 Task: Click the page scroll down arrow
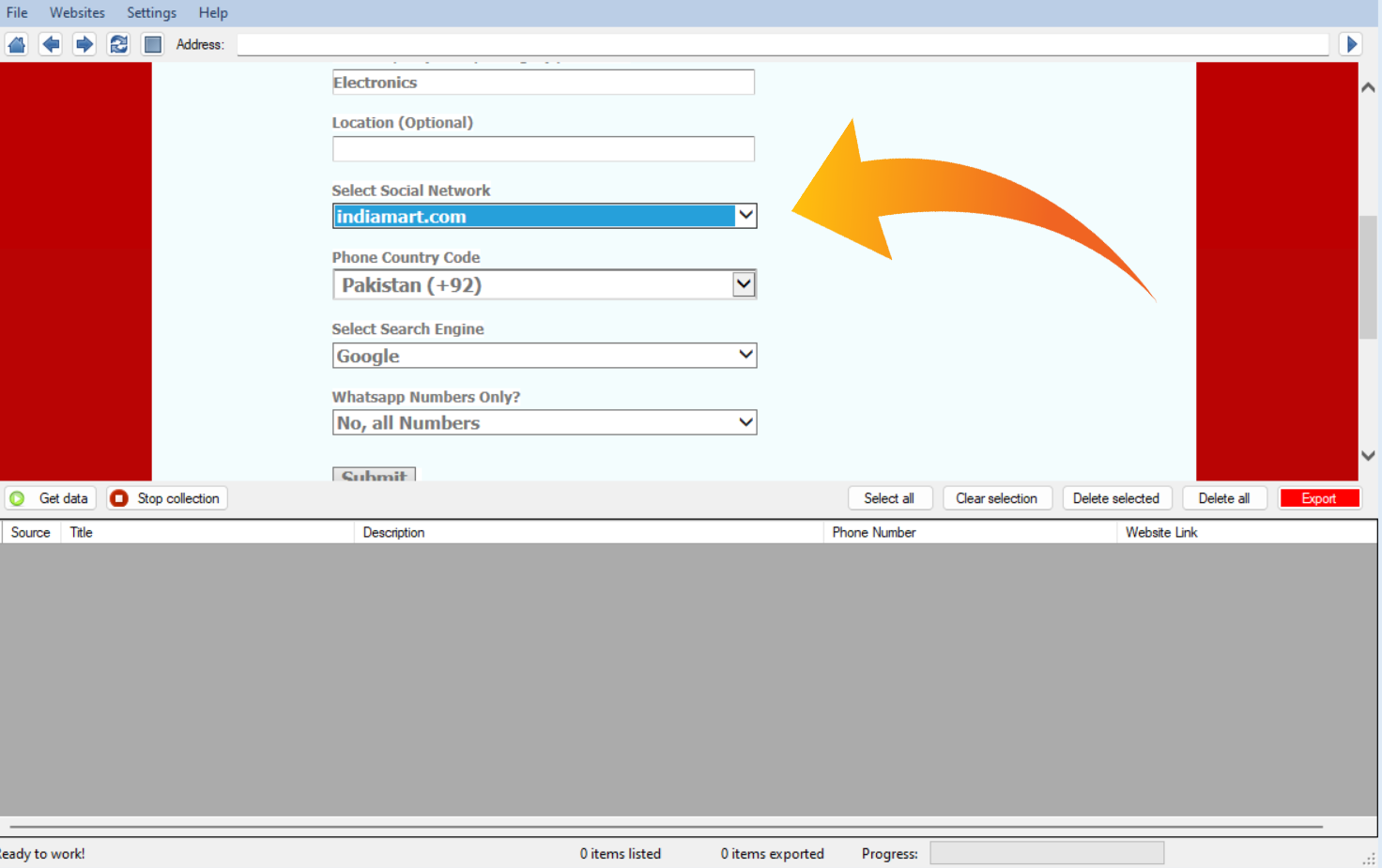click(1368, 456)
